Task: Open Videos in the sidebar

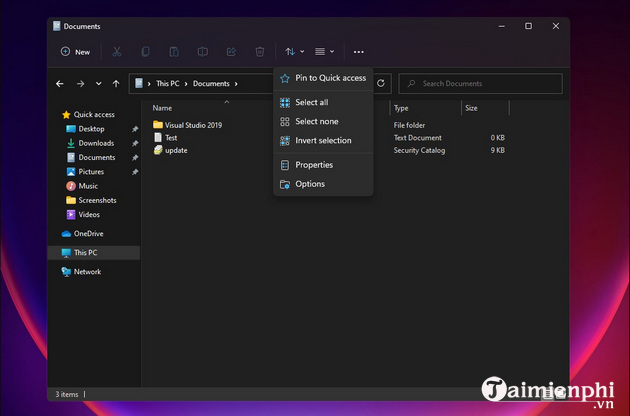Action: tap(83, 215)
